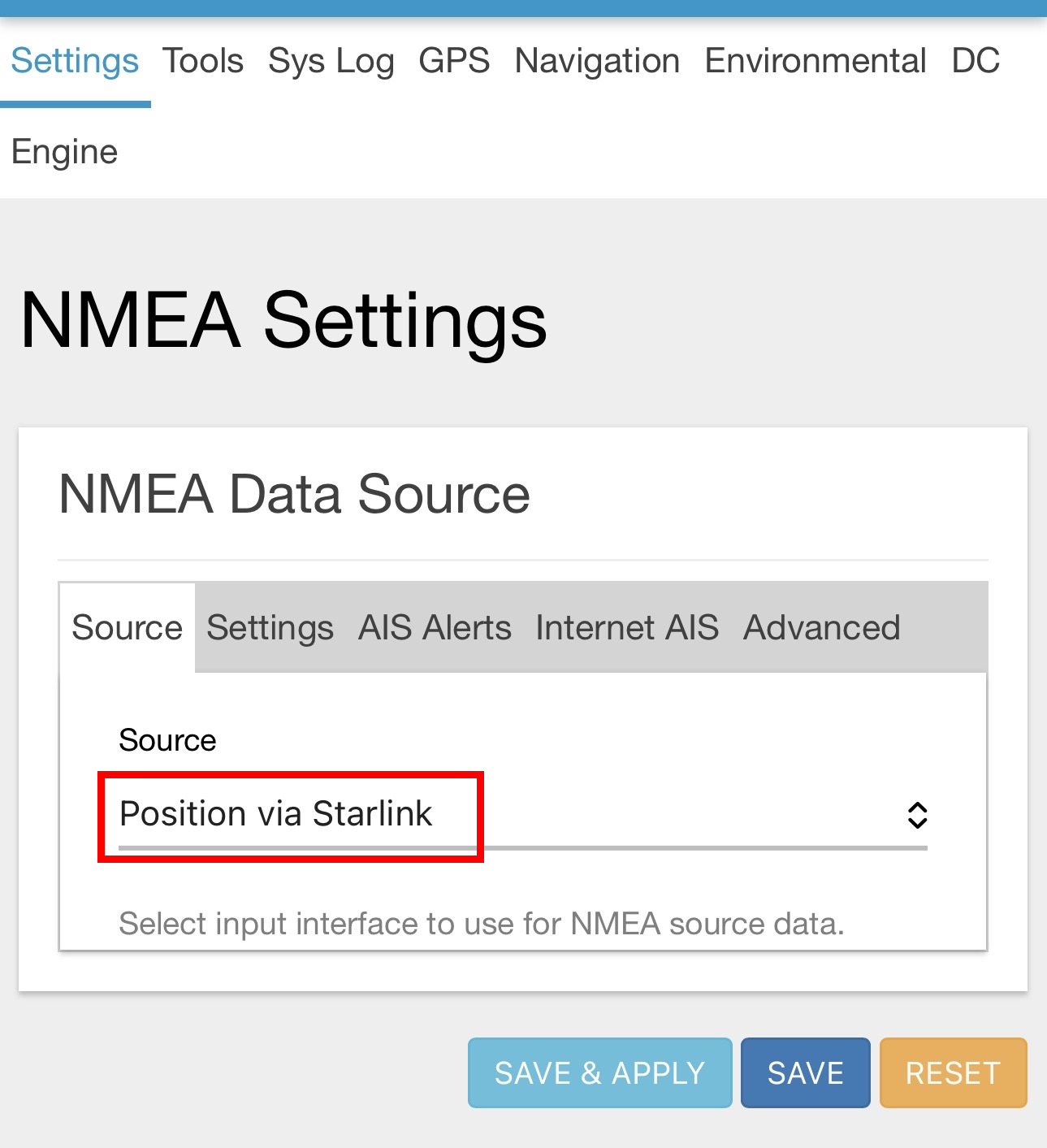Navigate to the Tools menu item
Viewport: 1047px width, 1148px height.
[x=203, y=61]
